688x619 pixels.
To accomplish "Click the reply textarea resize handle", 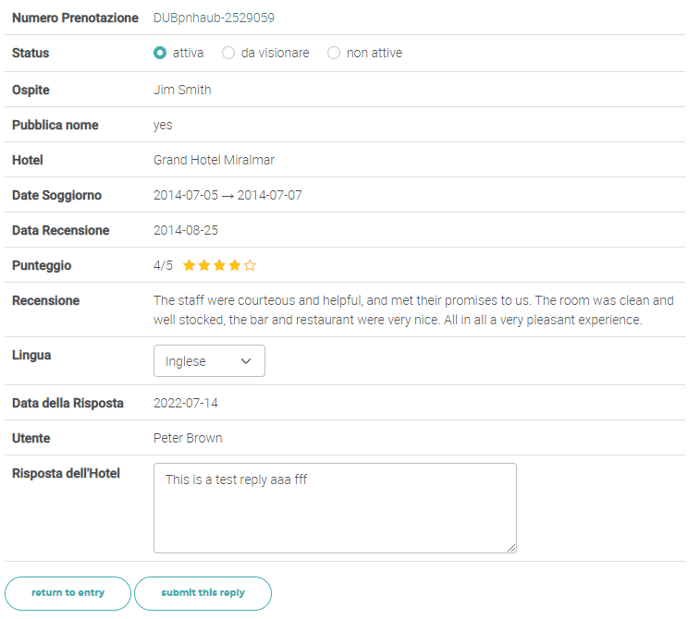I will [511, 547].
